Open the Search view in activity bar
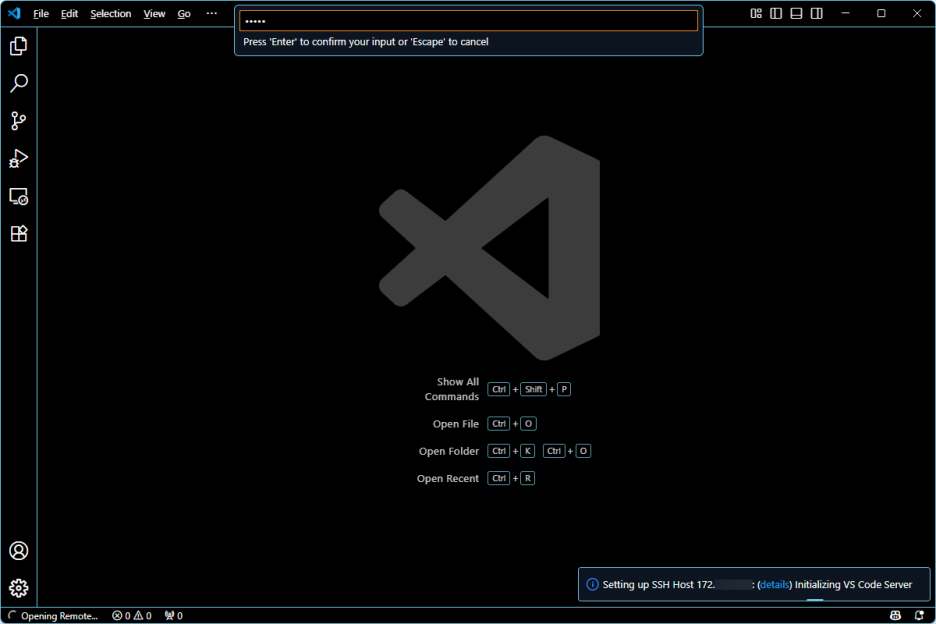The width and height of the screenshot is (936, 624). click(19, 84)
